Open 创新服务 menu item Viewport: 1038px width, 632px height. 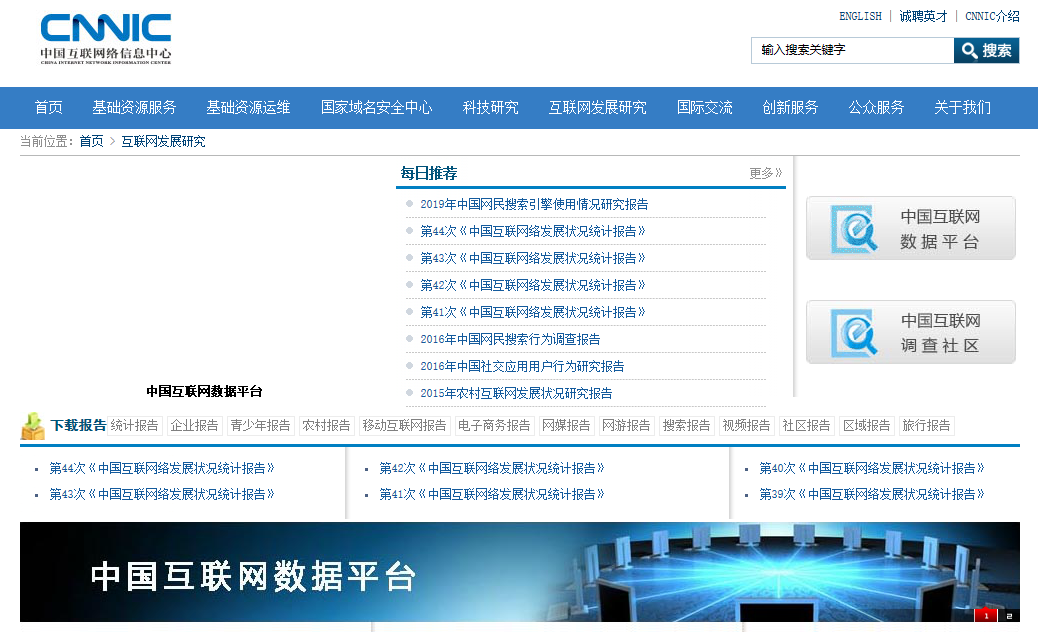790,107
